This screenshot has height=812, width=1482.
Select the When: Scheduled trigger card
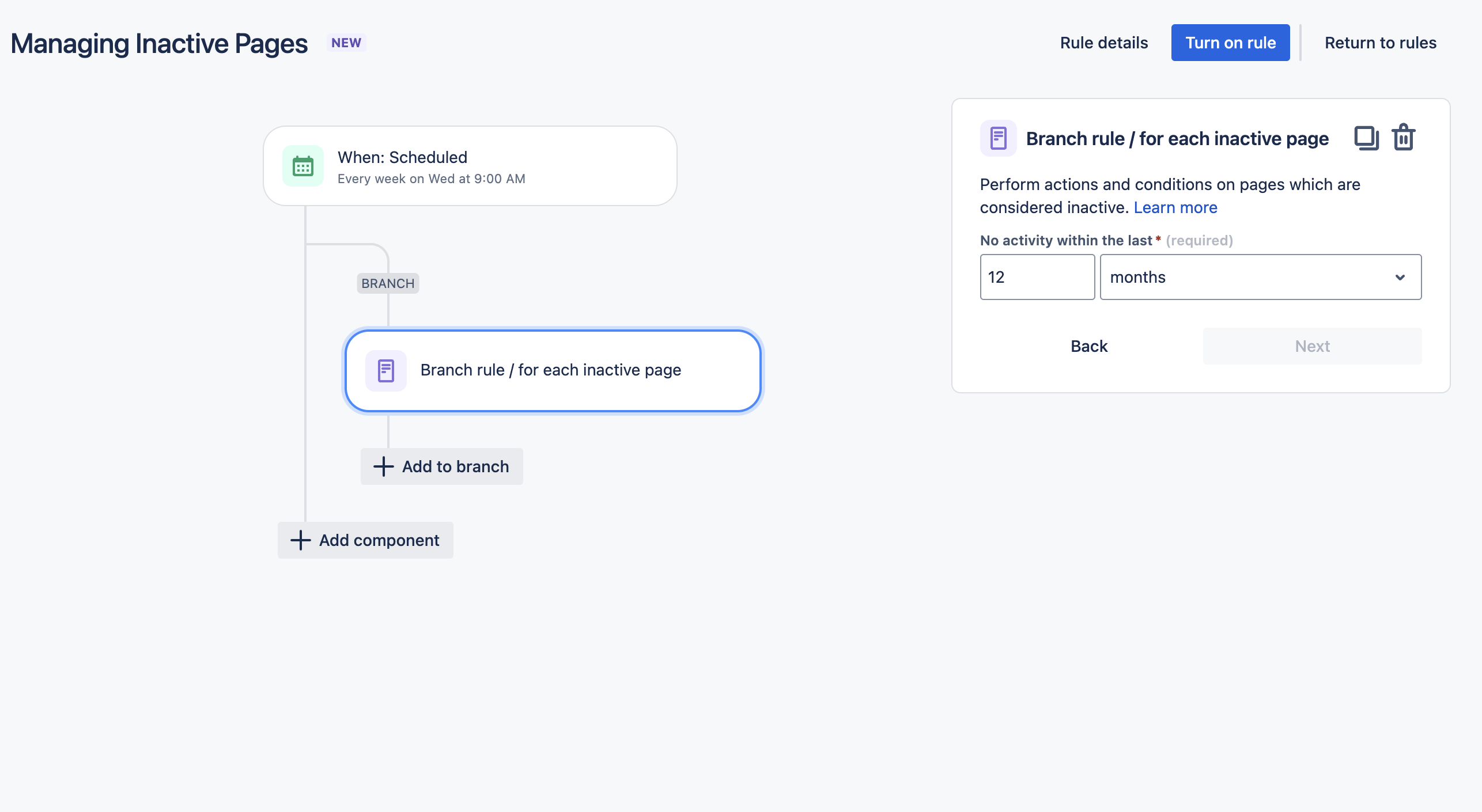click(x=470, y=166)
